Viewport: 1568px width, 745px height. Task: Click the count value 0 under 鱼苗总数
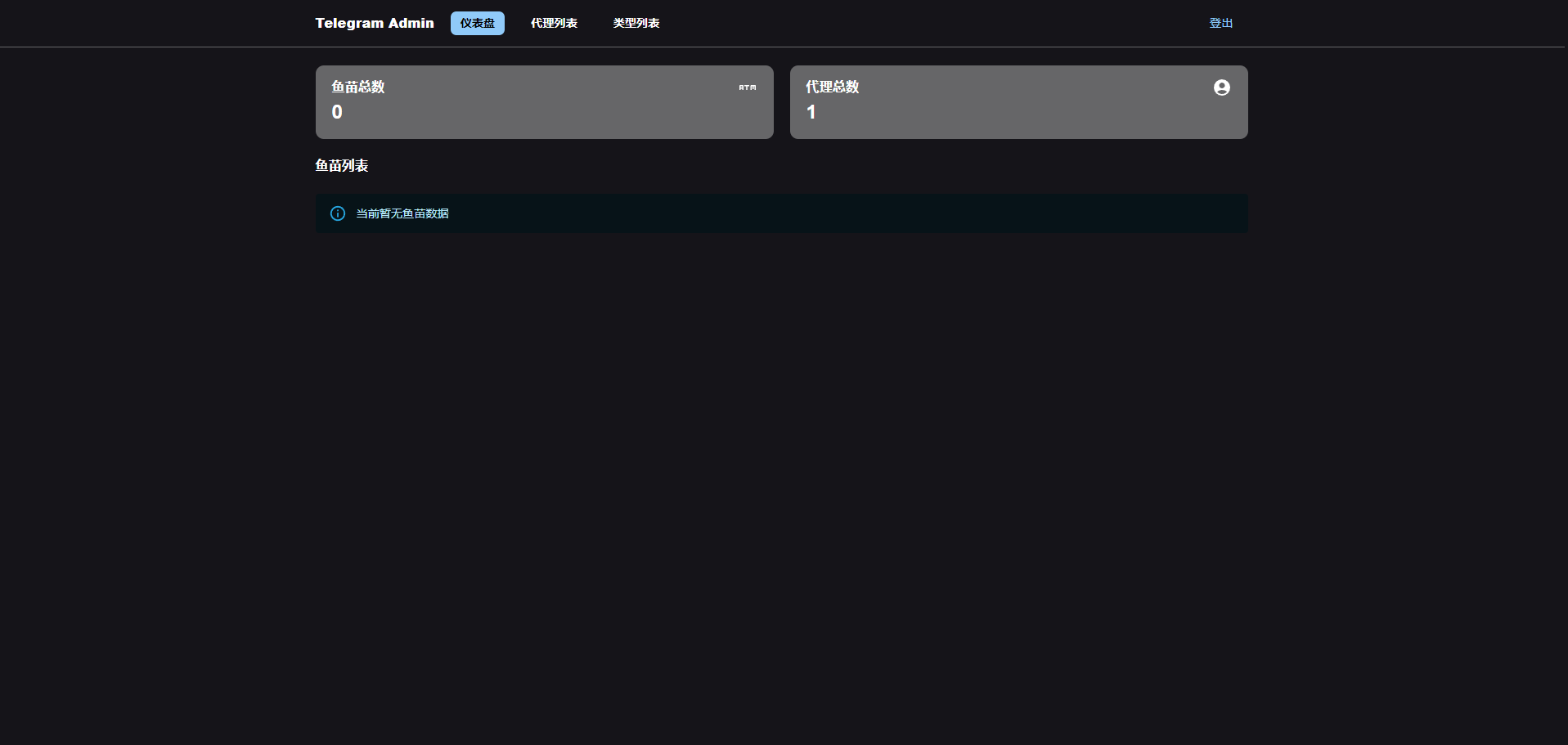(337, 112)
